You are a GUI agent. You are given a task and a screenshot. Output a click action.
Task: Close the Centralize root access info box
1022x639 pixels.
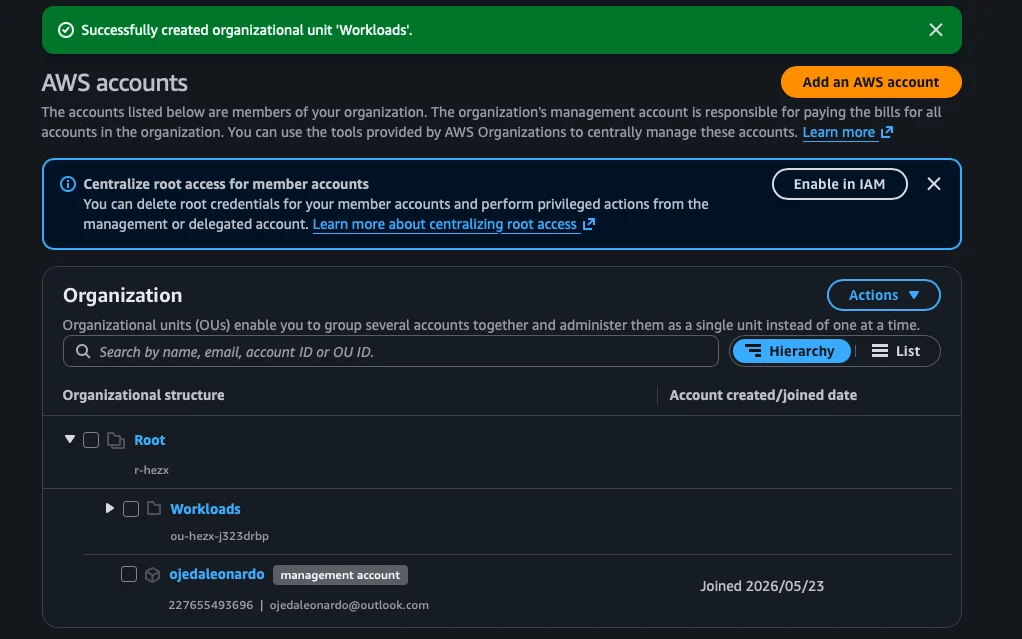coord(933,184)
